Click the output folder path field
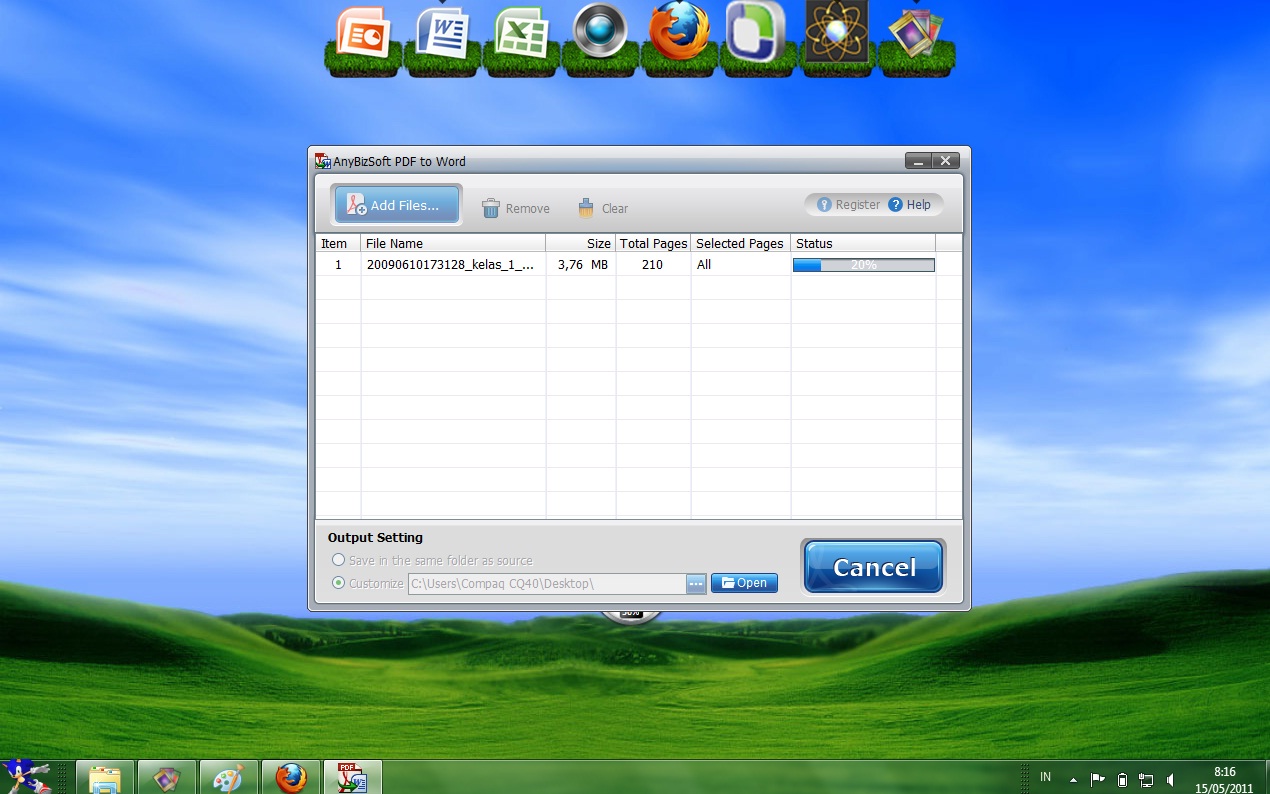Image resolution: width=1270 pixels, height=794 pixels. pos(547,584)
